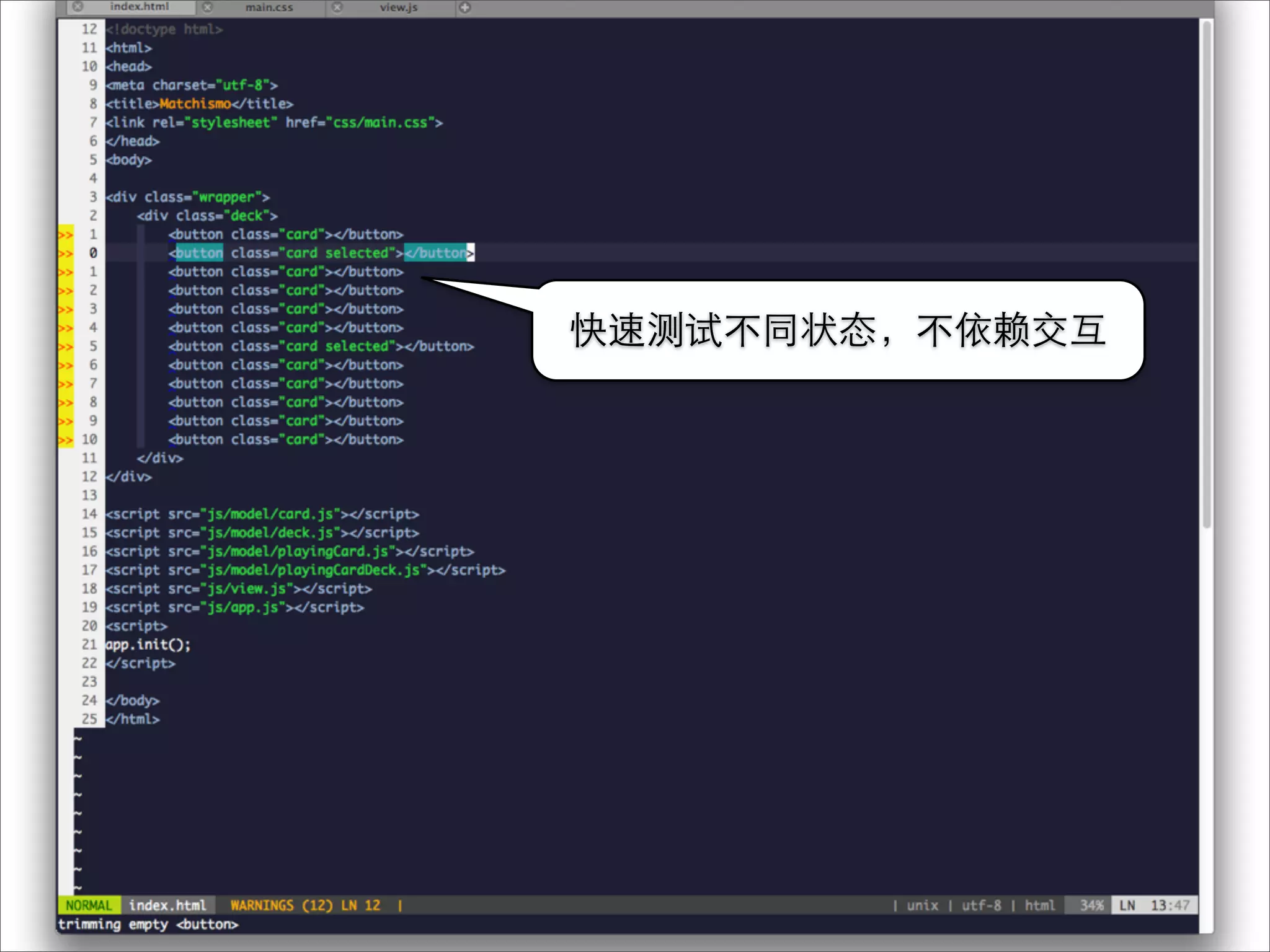Open a new tab with the plus icon
The height and width of the screenshot is (952, 1270).
(465, 7)
